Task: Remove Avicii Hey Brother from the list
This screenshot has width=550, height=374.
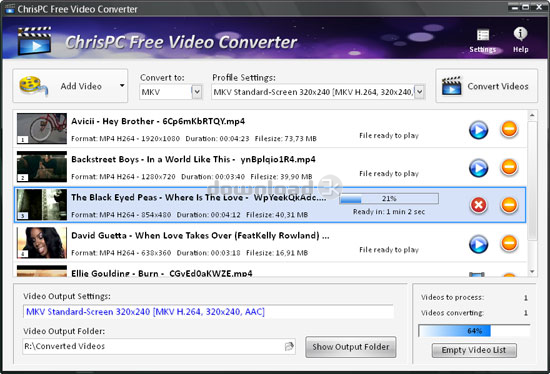Action: coord(509,129)
